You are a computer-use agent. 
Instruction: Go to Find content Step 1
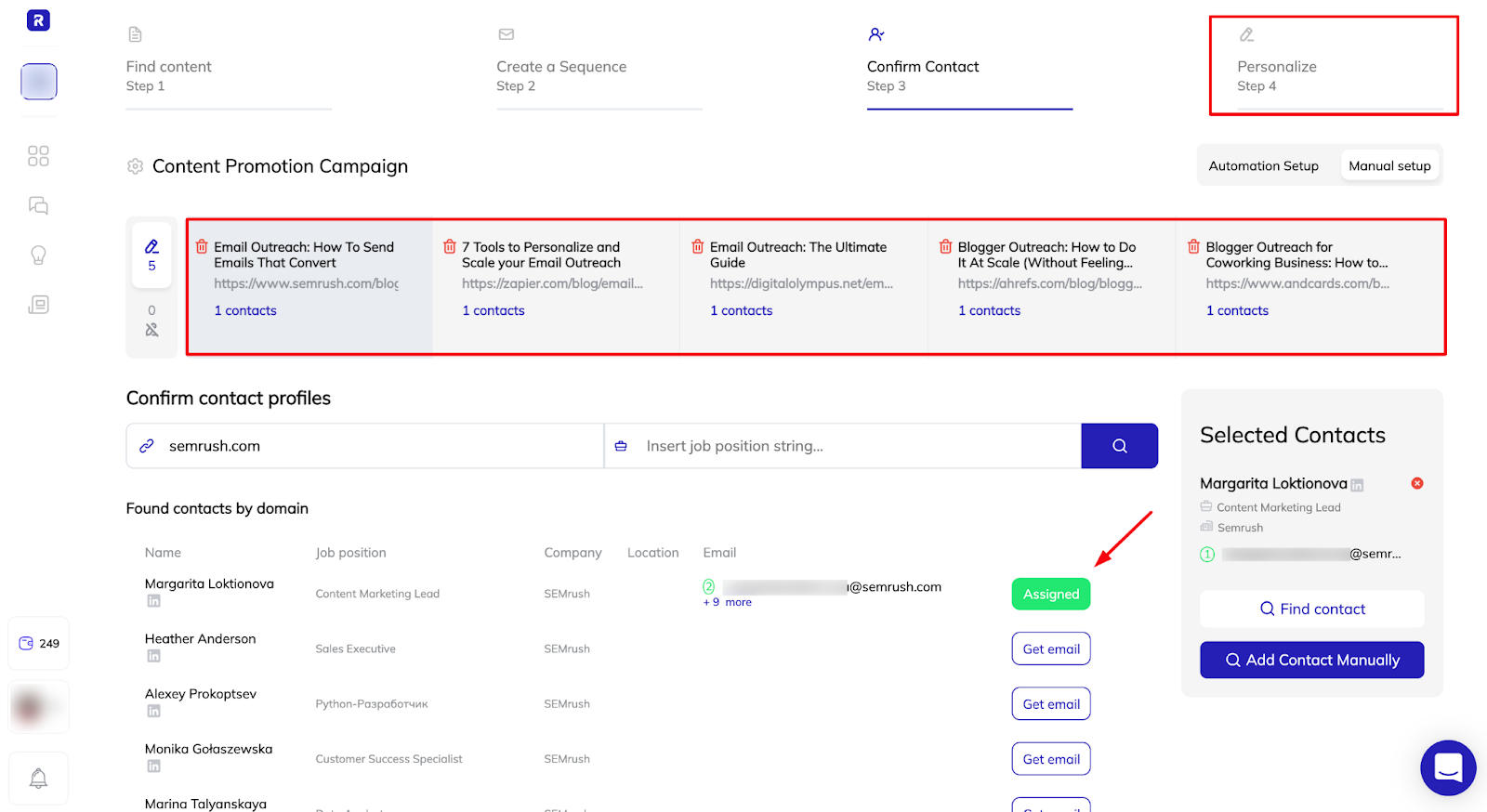coord(229,67)
